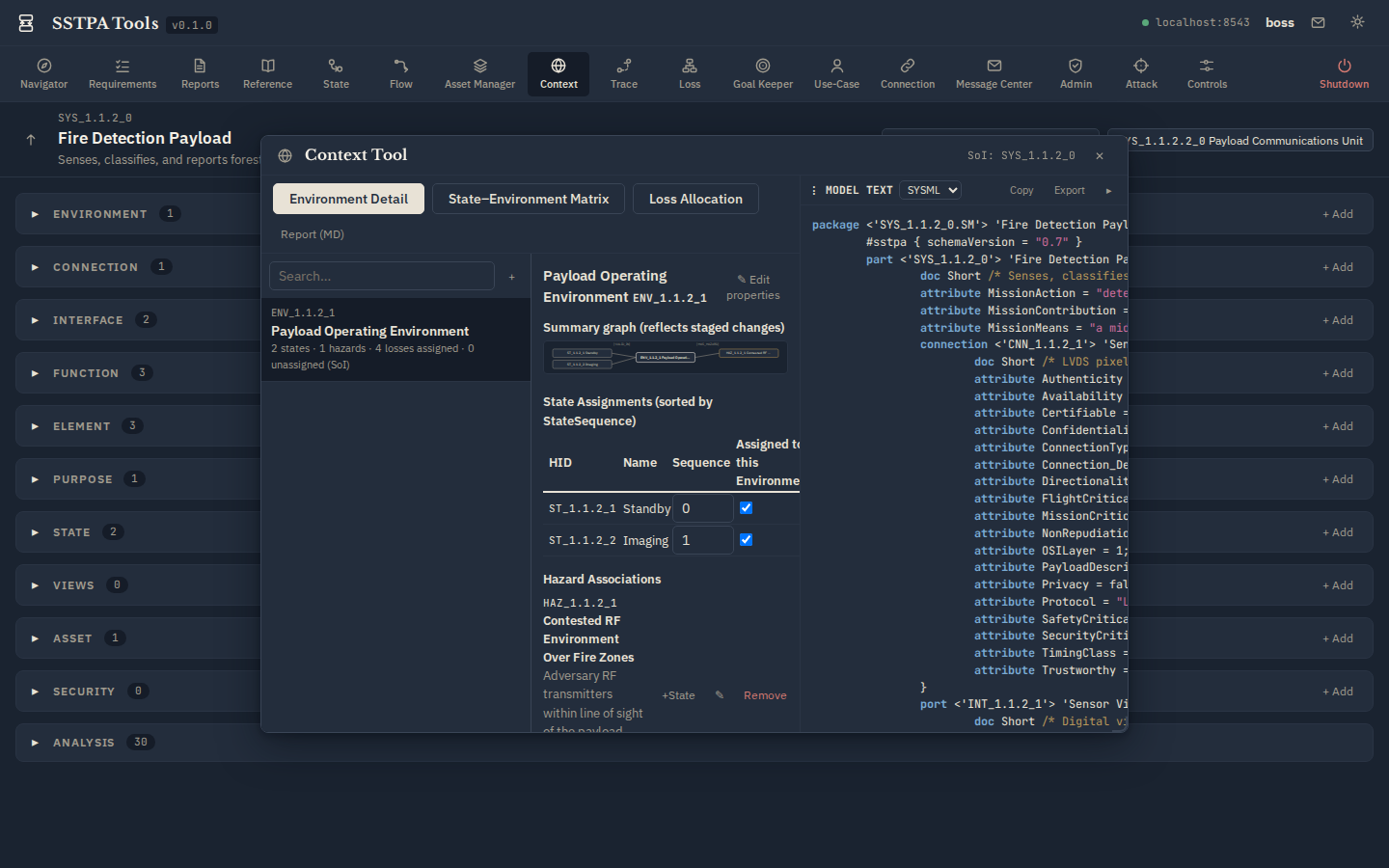Expand the ANALYSIS section
The image size is (1389, 868).
pos(35,743)
